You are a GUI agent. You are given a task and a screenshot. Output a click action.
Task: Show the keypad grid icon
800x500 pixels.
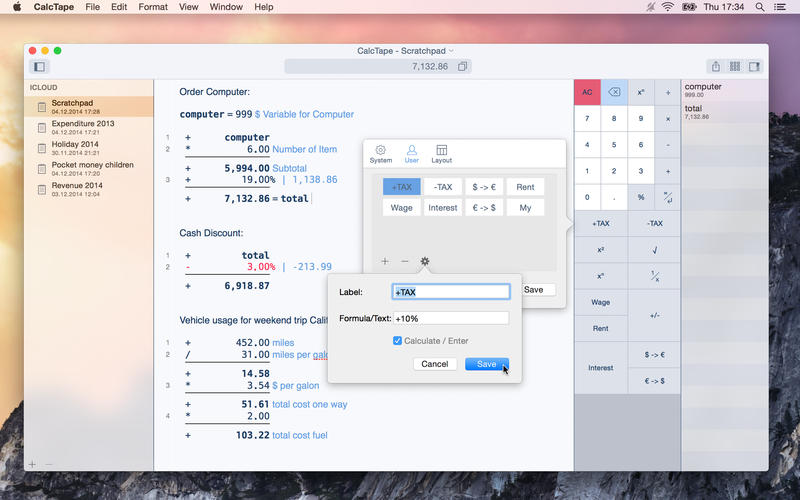(735, 67)
